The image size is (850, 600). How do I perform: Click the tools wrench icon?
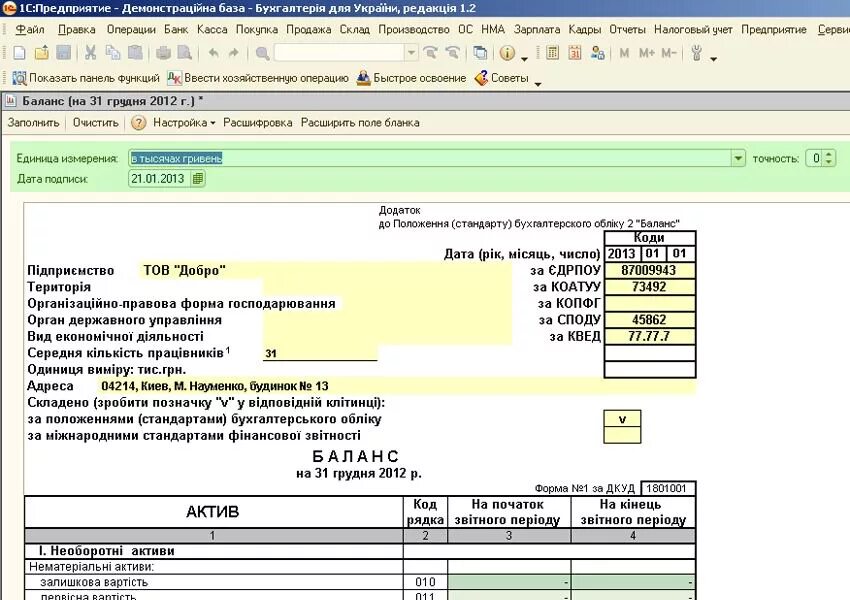tap(697, 53)
